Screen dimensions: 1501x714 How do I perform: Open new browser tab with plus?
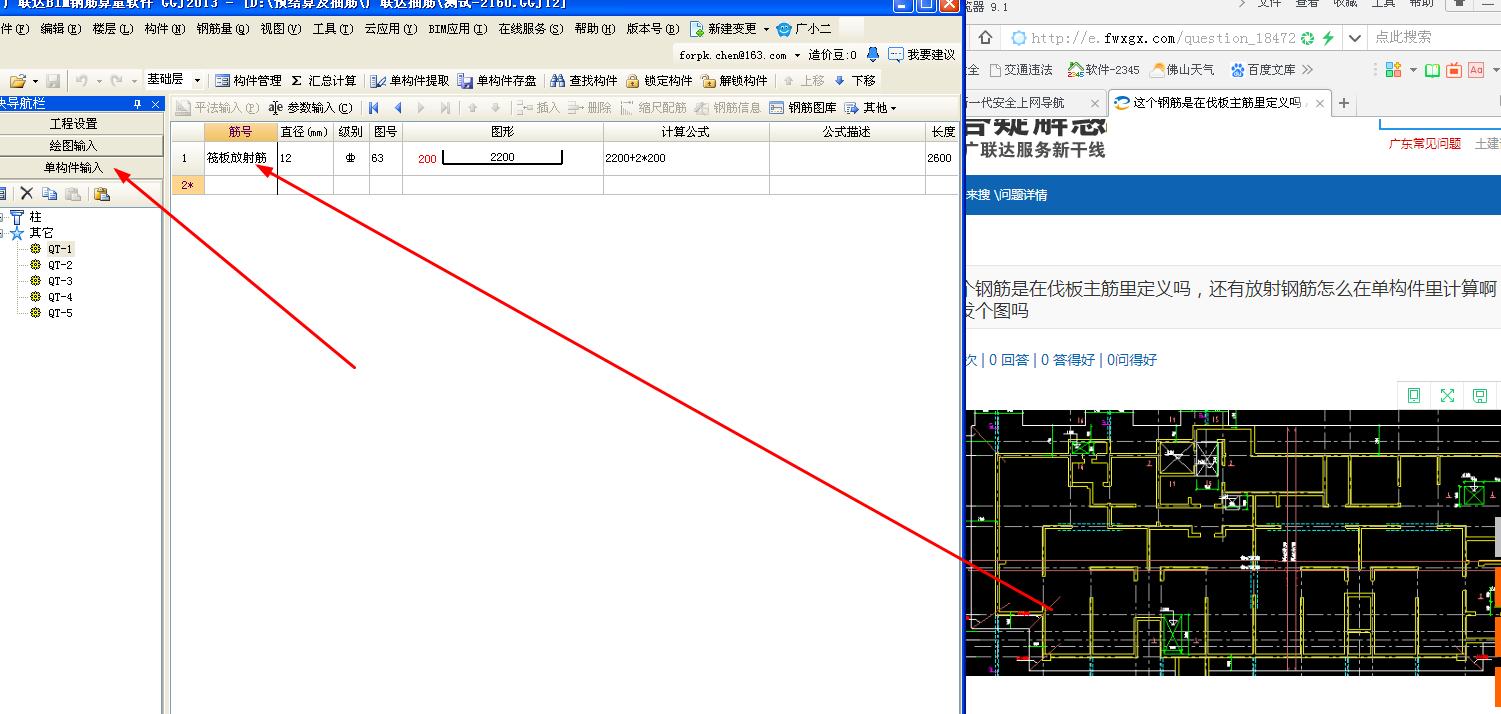(1344, 103)
